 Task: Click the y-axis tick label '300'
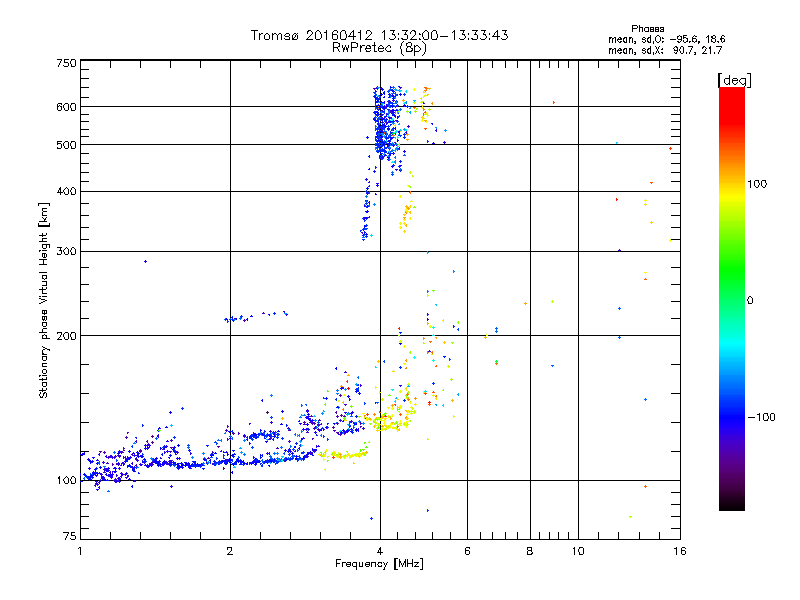pyautogui.click(x=67, y=251)
